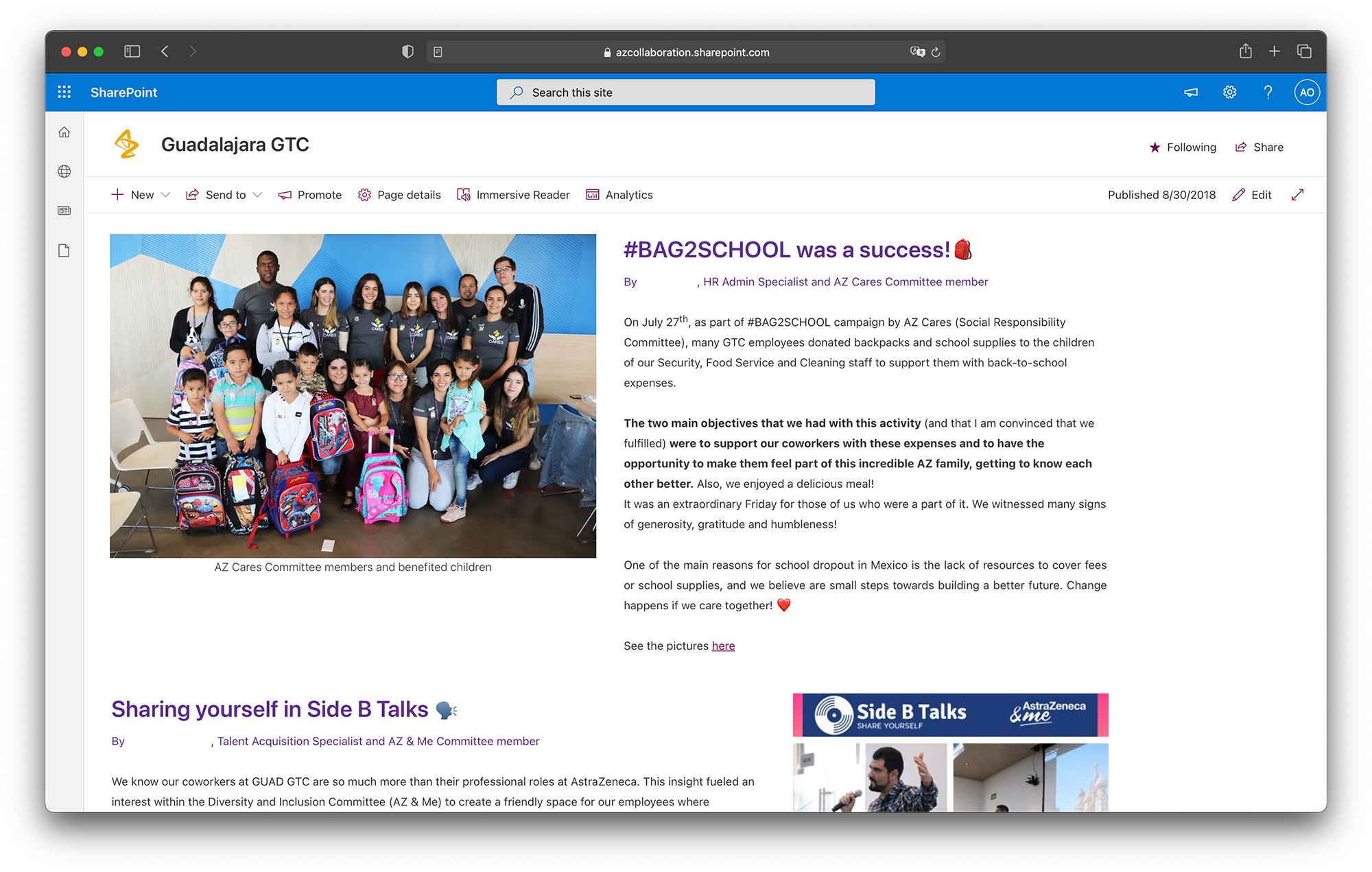Toggle Safari Reader view in address bar

pyautogui.click(x=438, y=52)
